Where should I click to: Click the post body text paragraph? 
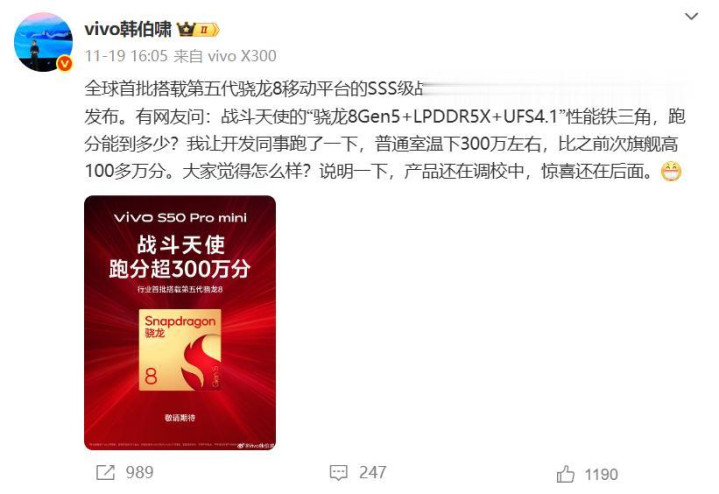384,130
